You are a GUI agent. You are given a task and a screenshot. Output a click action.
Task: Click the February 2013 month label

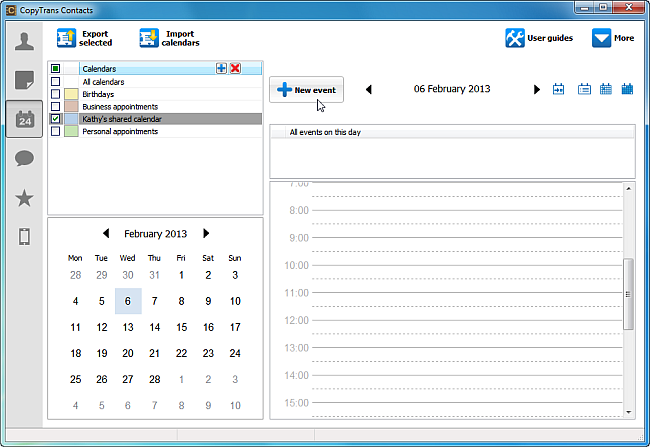(155, 234)
